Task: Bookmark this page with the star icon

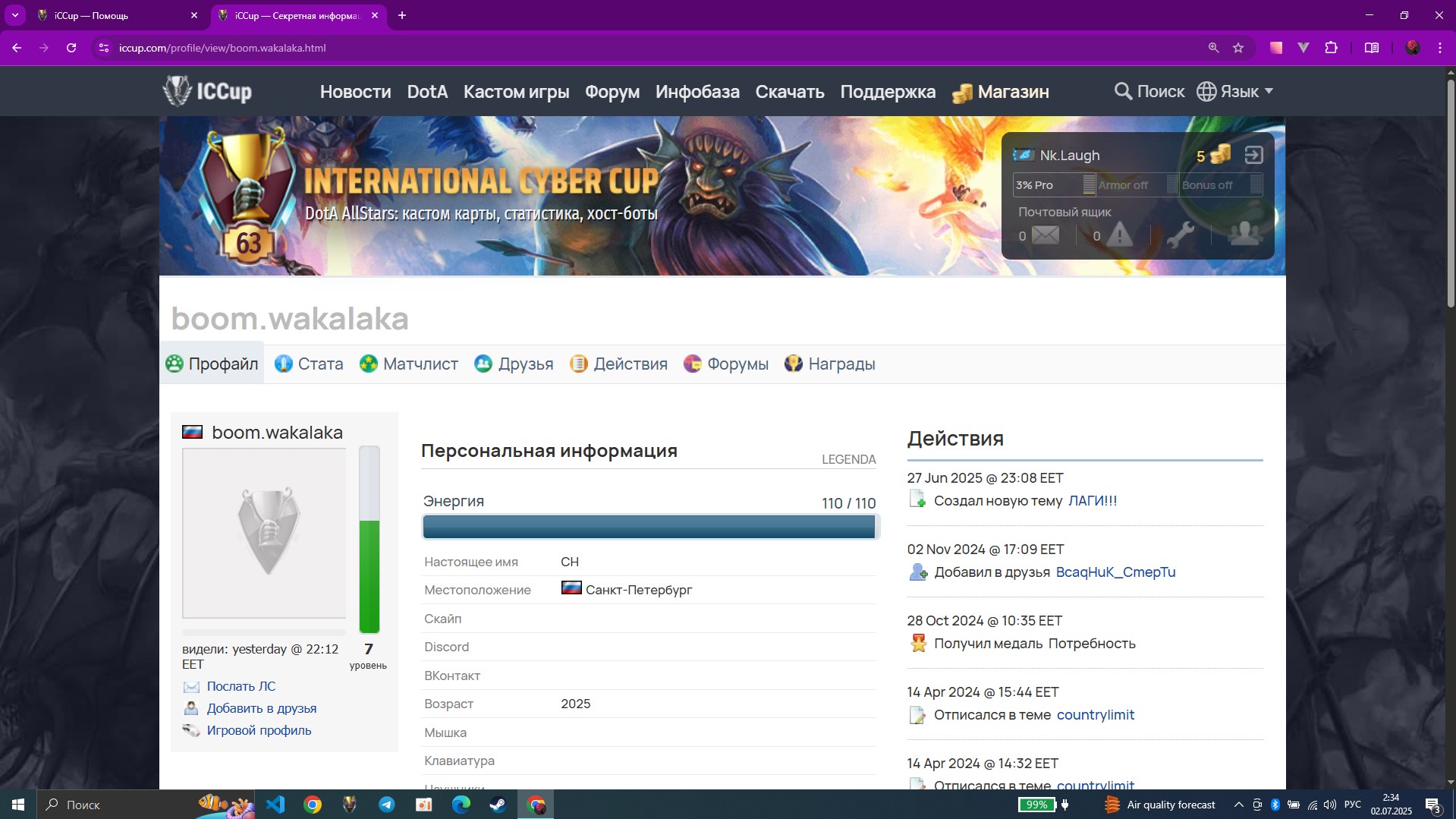Action: pos(1238,48)
